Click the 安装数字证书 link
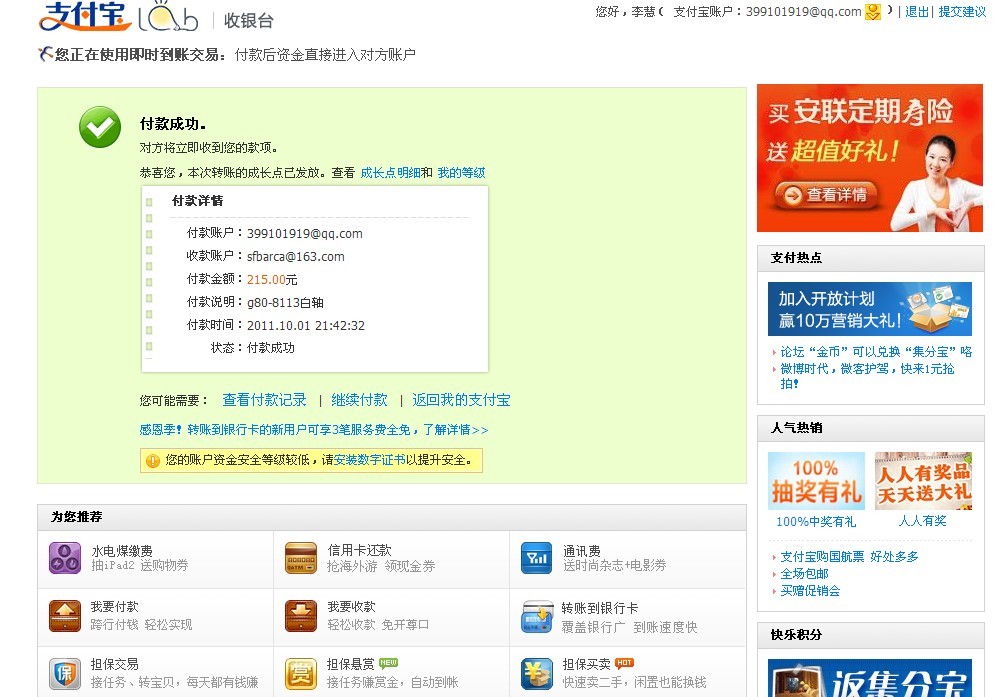Viewport: 1001px width, 697px height. (x=370, y=460)
